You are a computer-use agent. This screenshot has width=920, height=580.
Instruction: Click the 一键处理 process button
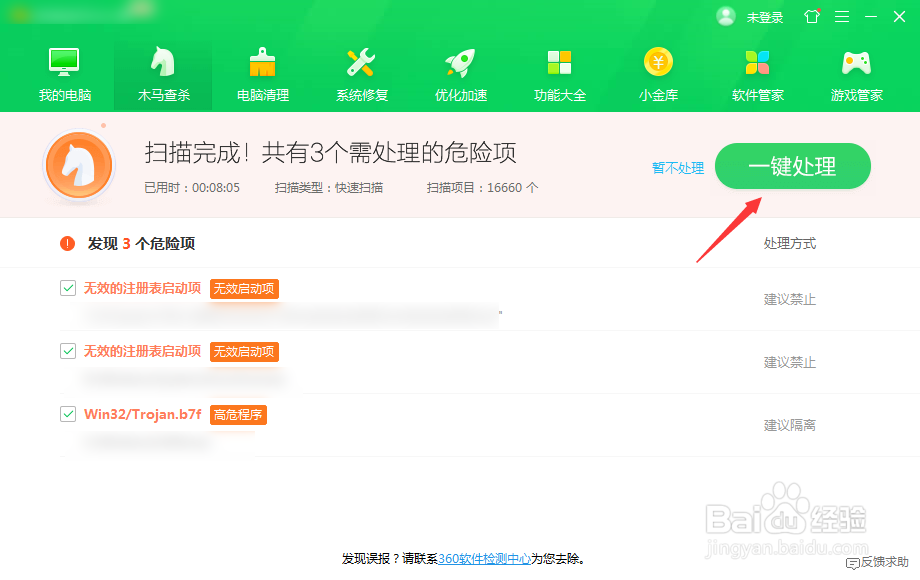click(x=792, y=166)
